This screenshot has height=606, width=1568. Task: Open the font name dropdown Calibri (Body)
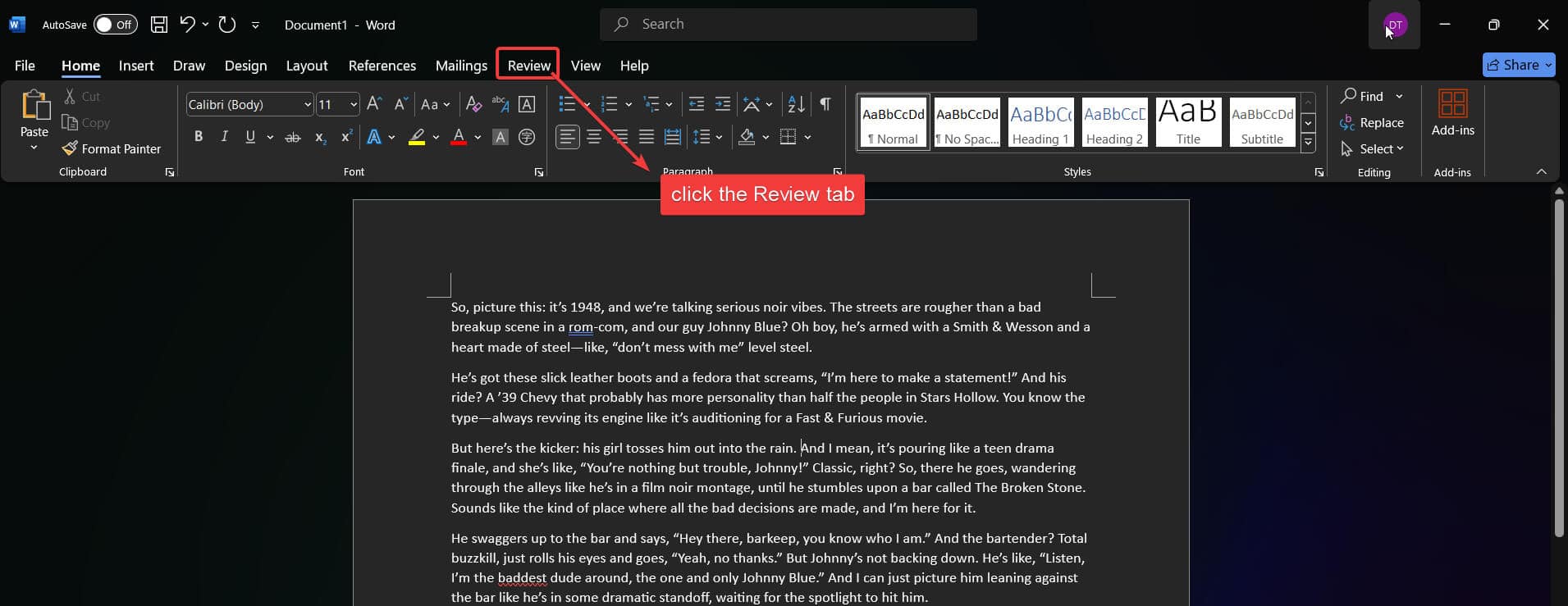[308, 104]
